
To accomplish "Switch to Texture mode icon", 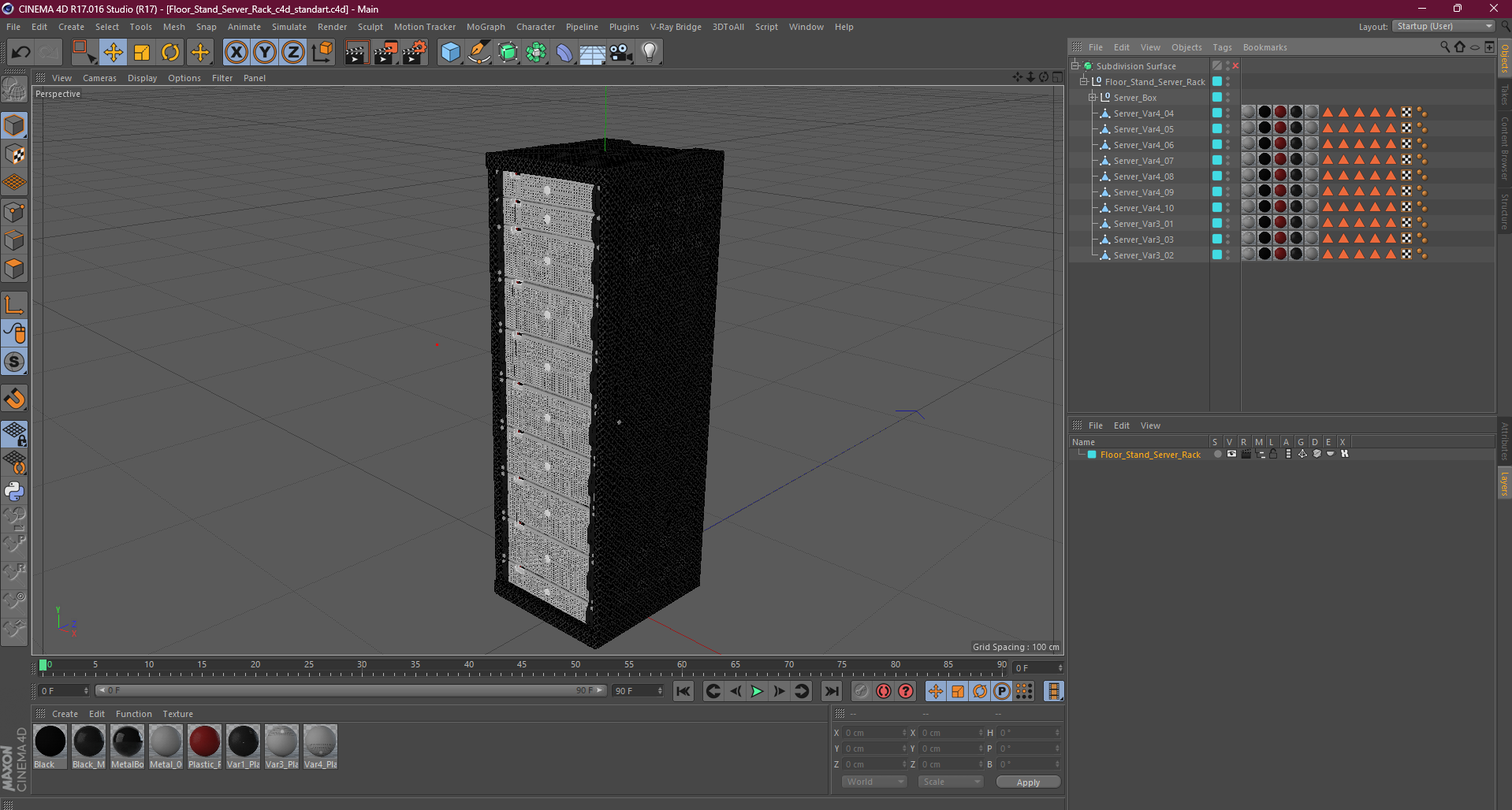I will (14, 154).
